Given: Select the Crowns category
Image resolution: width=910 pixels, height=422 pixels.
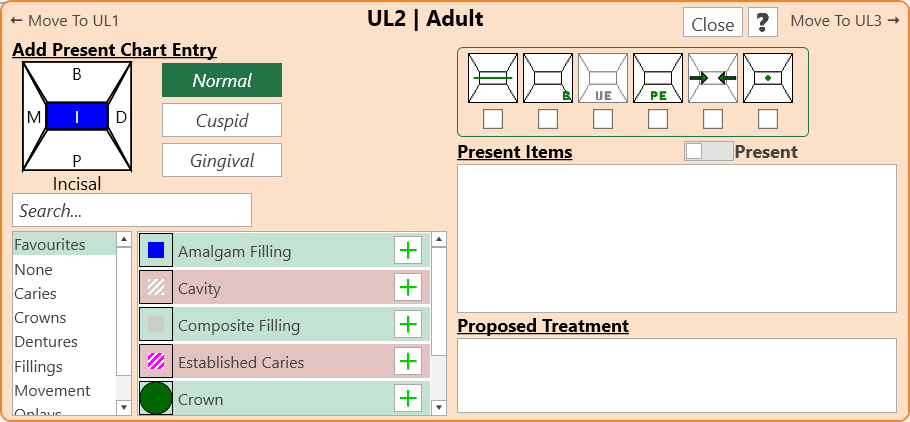Looking at the screenshot, I should 40,318.
